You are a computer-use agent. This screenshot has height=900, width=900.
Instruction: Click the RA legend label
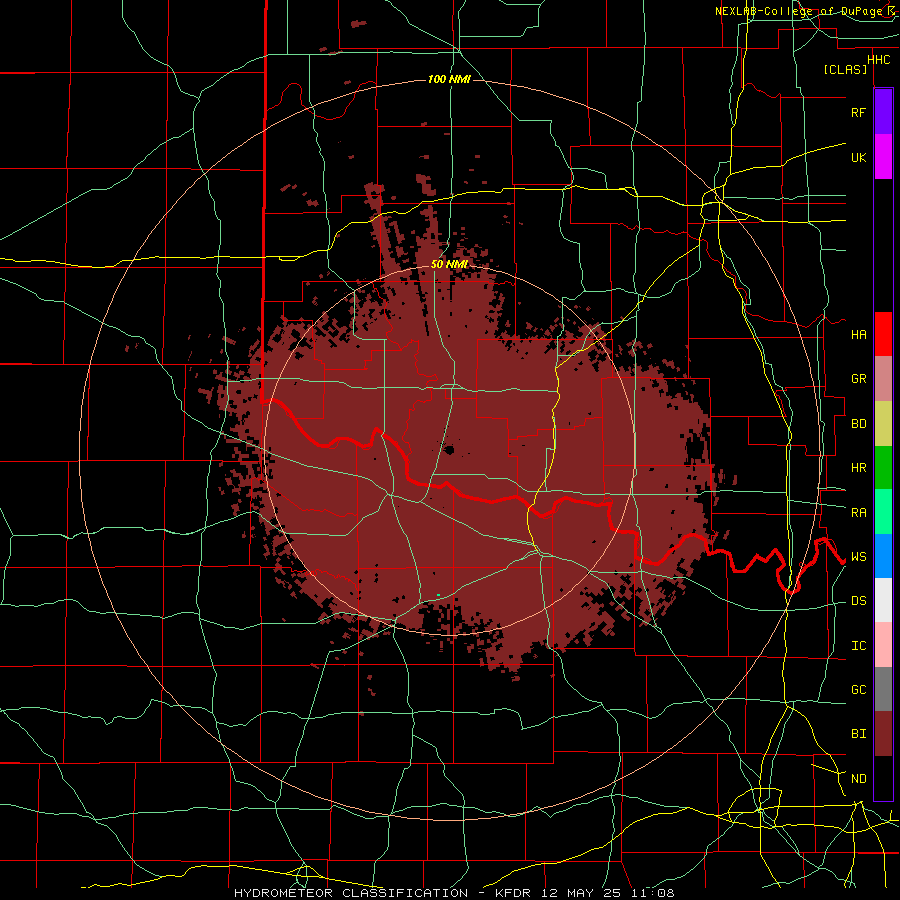coord(858,513)
